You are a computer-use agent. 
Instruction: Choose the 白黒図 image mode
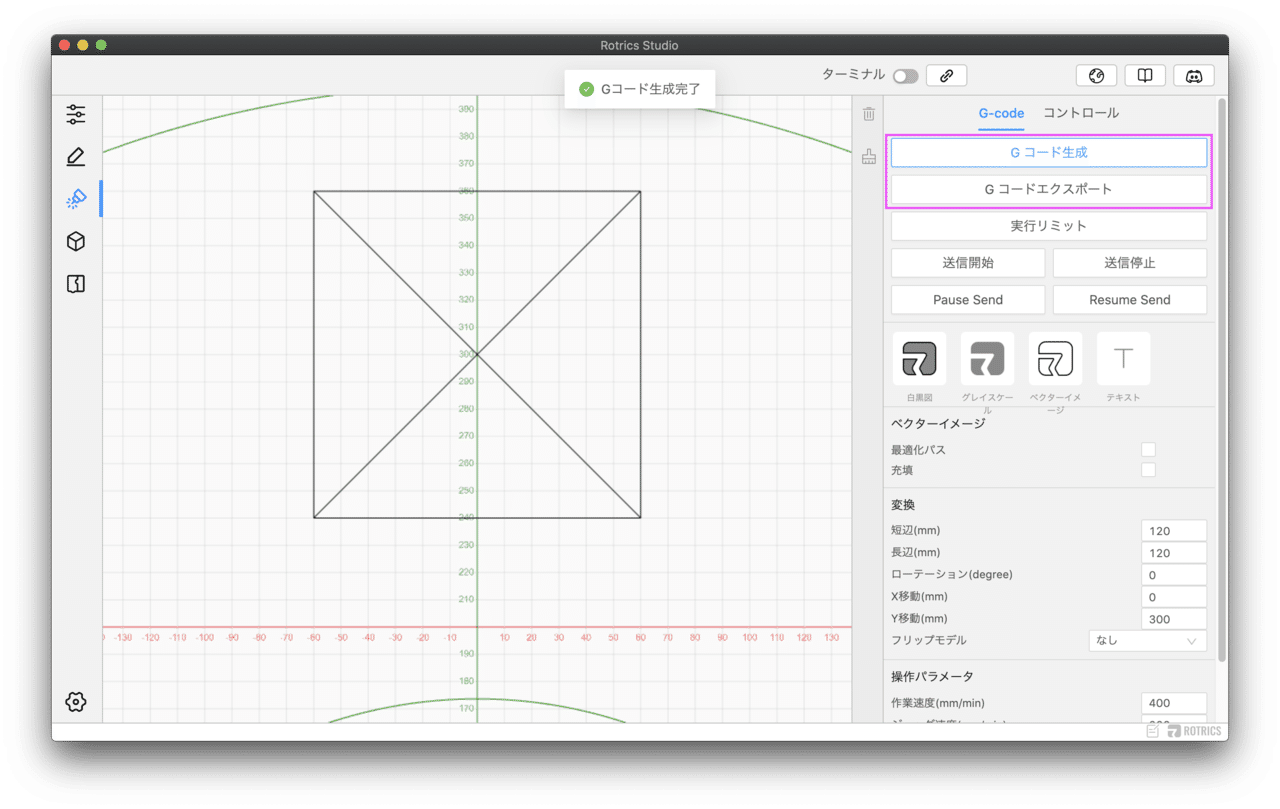(919, 359)
